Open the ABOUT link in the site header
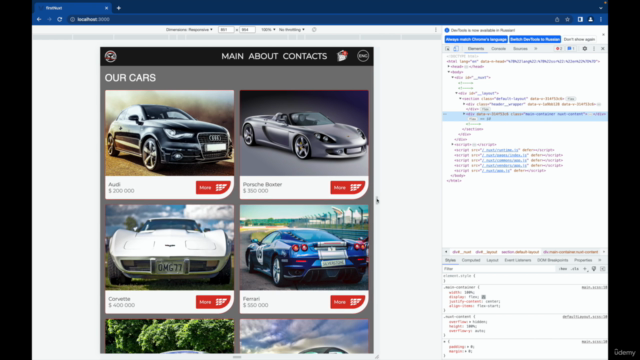Image resolution: width=640 pixels, height=360 pixels. point(263,56)
